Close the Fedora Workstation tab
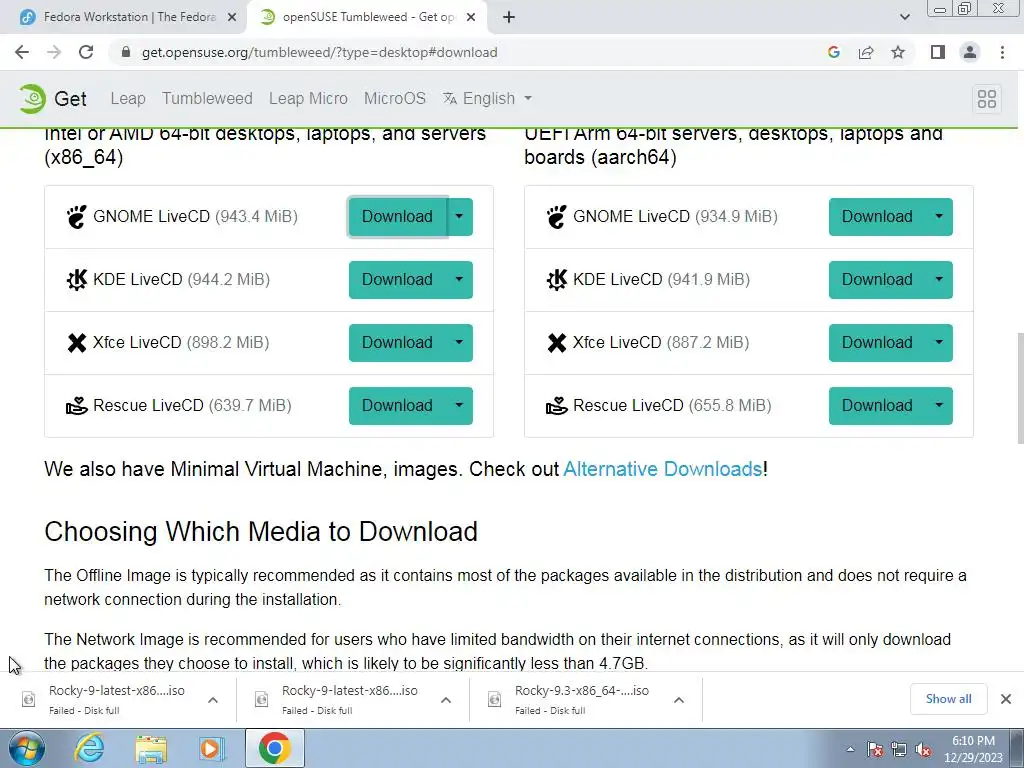Image resolution: width=1024 pixels, height=768 pixels. point(232,18)
